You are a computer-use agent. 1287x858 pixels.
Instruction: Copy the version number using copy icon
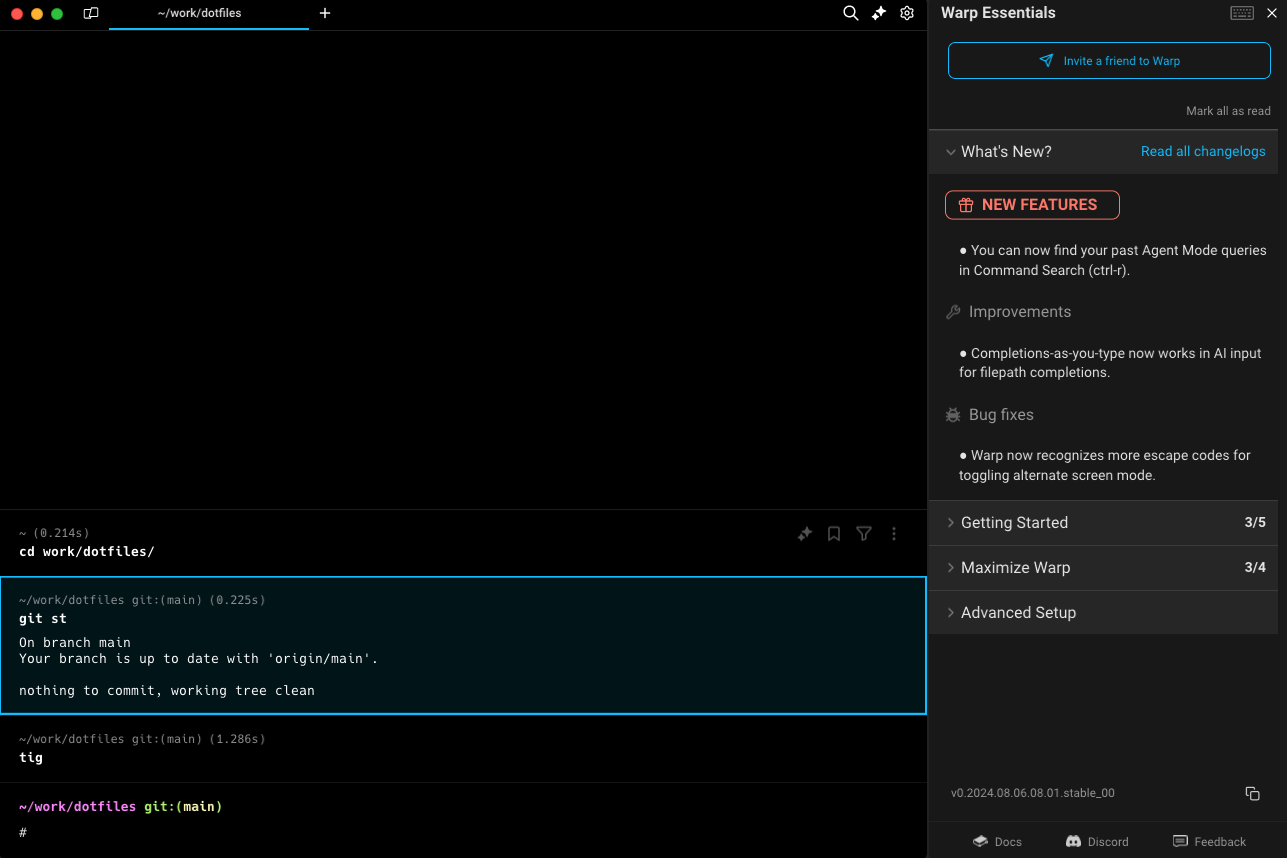point(1252,793)
